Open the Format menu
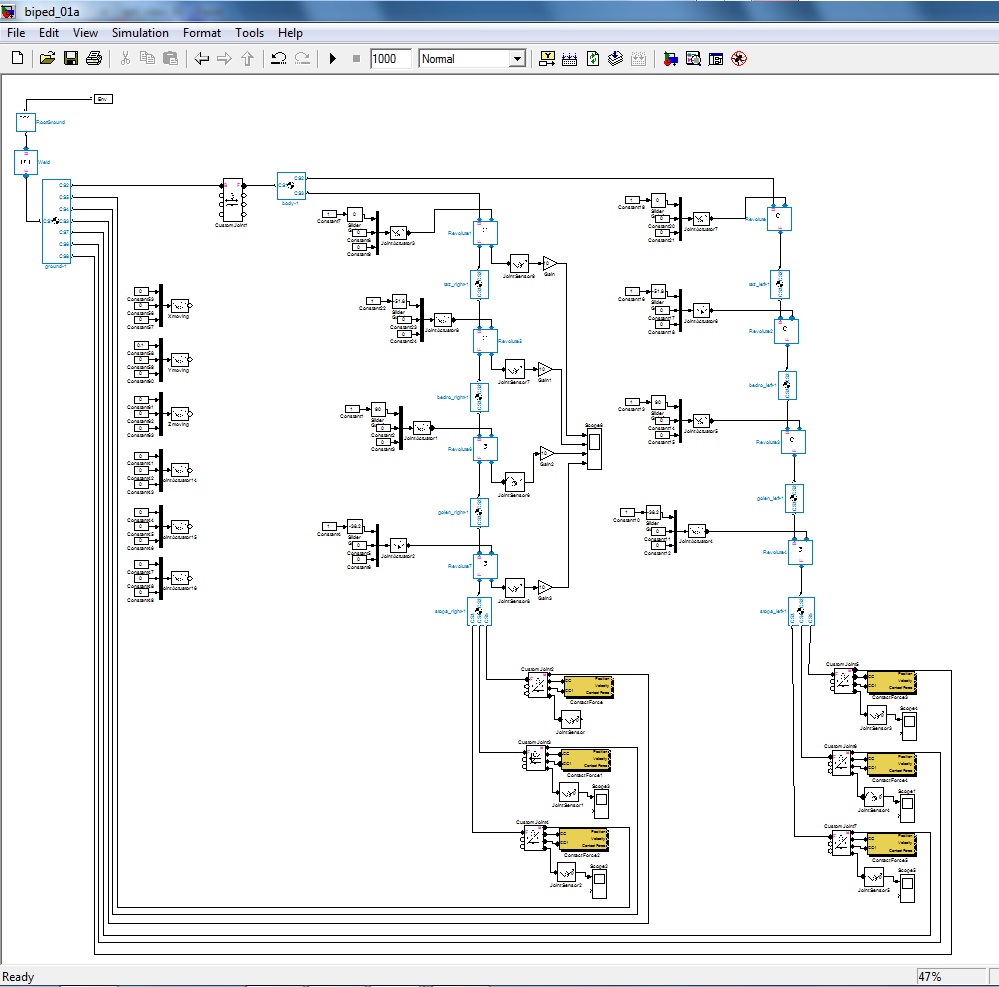 pyautogui.click(x=202, y=33)
